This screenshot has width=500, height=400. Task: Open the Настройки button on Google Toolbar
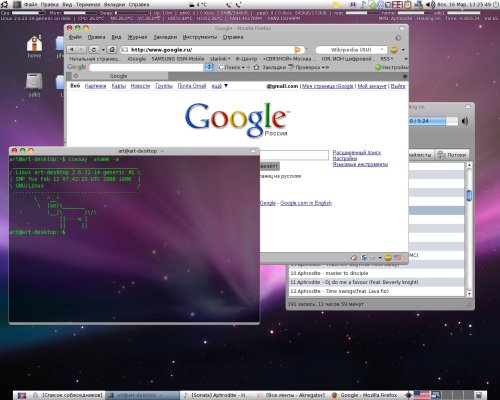[x=391, y=67]
